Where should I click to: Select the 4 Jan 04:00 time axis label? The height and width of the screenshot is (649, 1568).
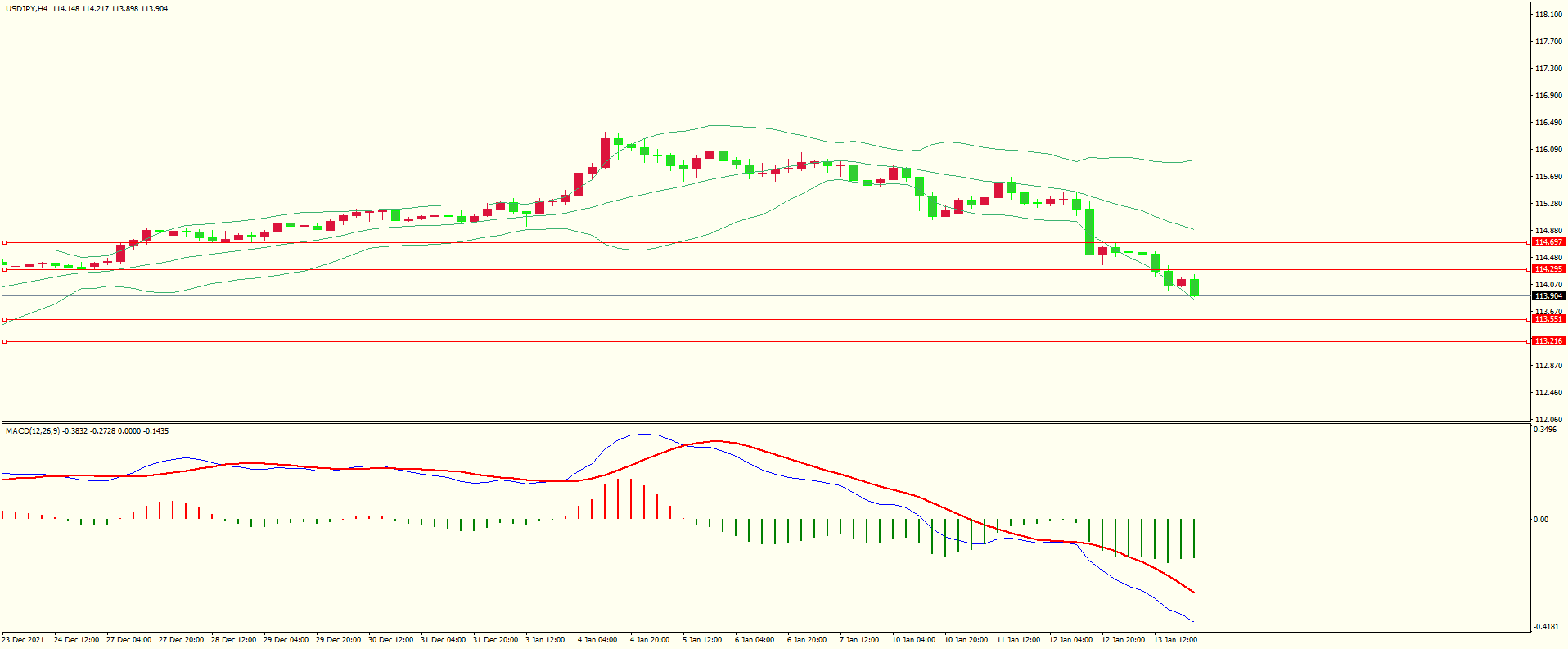597,640
